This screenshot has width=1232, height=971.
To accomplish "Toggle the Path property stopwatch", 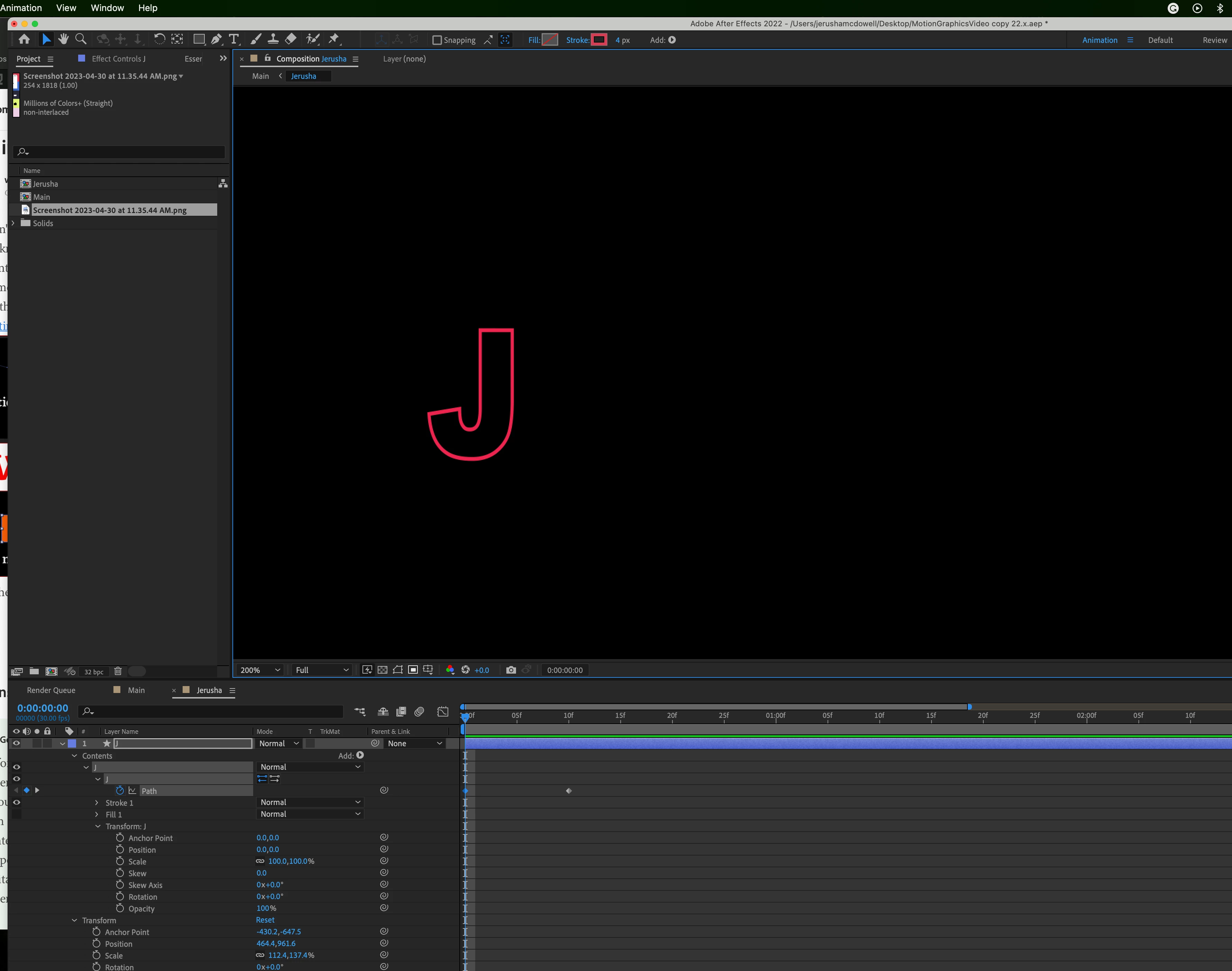I will click(x=119, y=790).
